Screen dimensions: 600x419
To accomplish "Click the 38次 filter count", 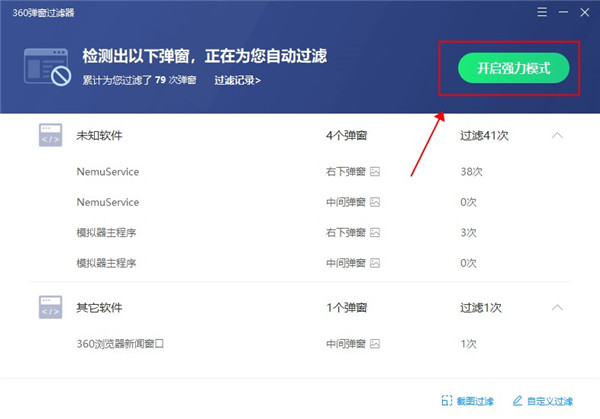I will (x=471, y=171).
